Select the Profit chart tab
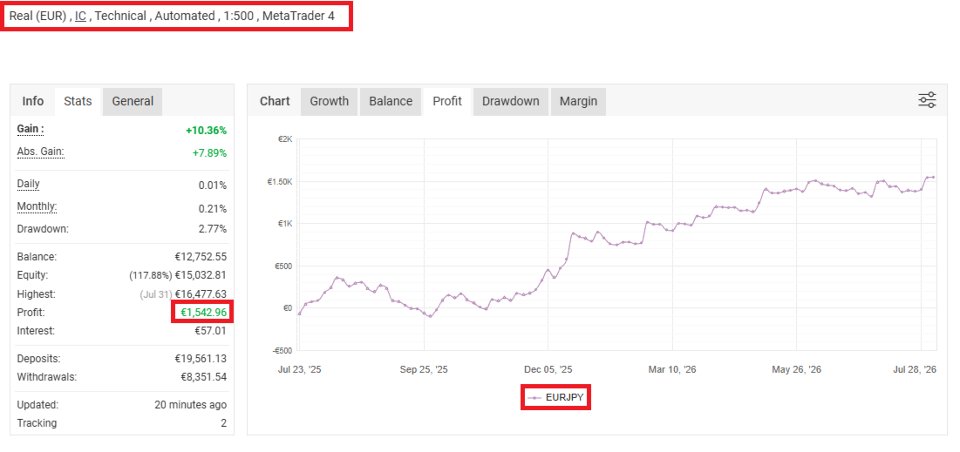 coord(447,101)
